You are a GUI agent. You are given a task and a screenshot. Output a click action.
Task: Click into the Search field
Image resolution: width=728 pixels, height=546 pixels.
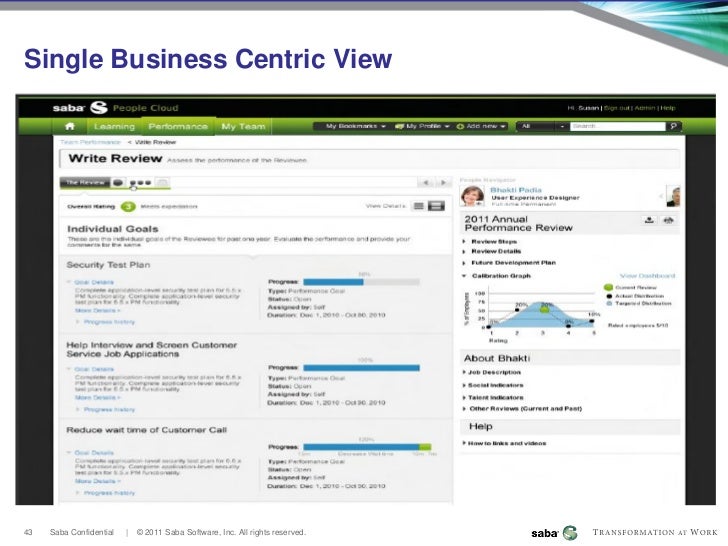[x=618, y=126]
